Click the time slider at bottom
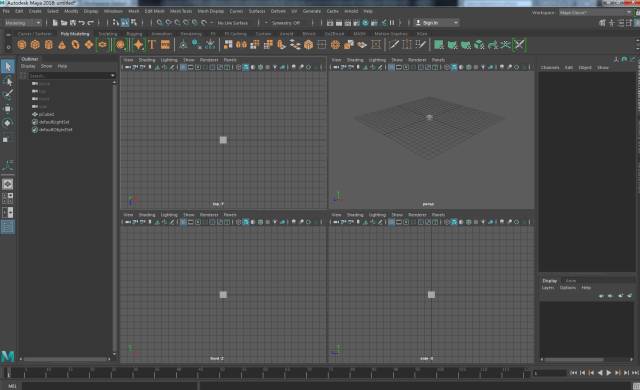640x390 pixels. 267,372
